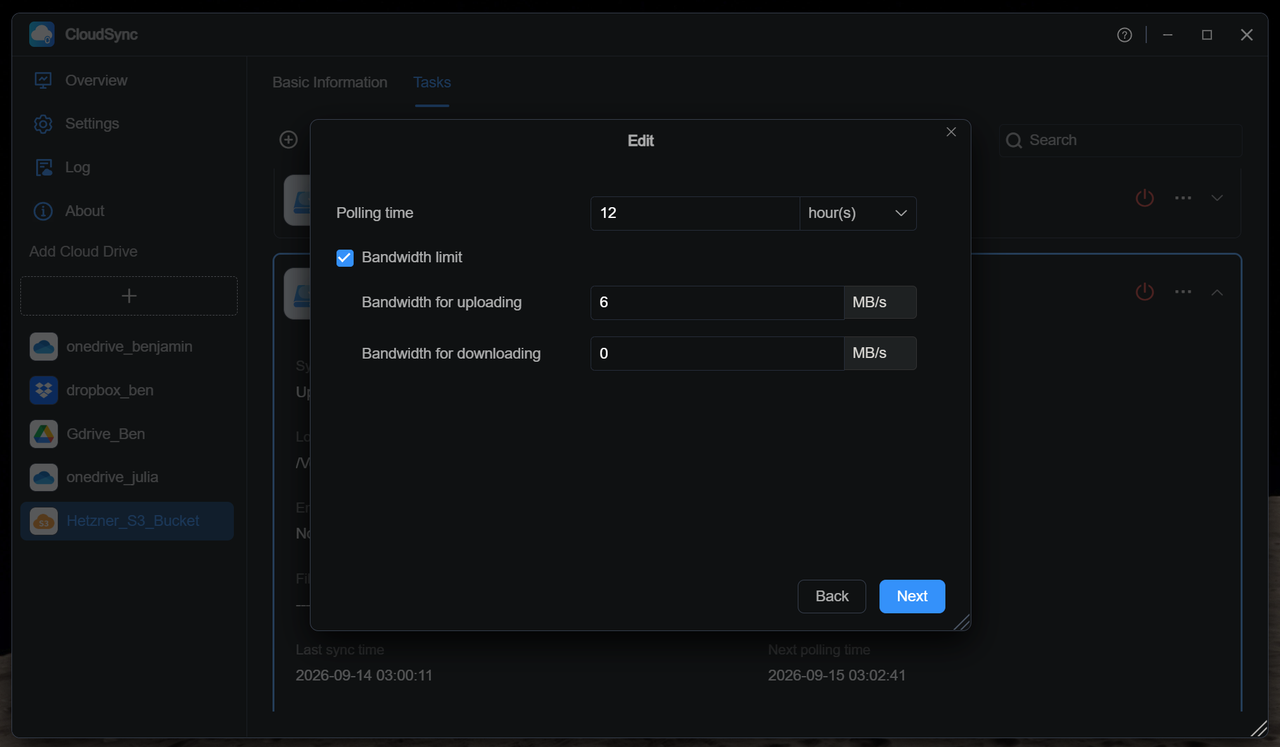Expand the first task with down chevron
Image resolution: width=1280 pixels, height=747 pixels.
click(1217, 198)
